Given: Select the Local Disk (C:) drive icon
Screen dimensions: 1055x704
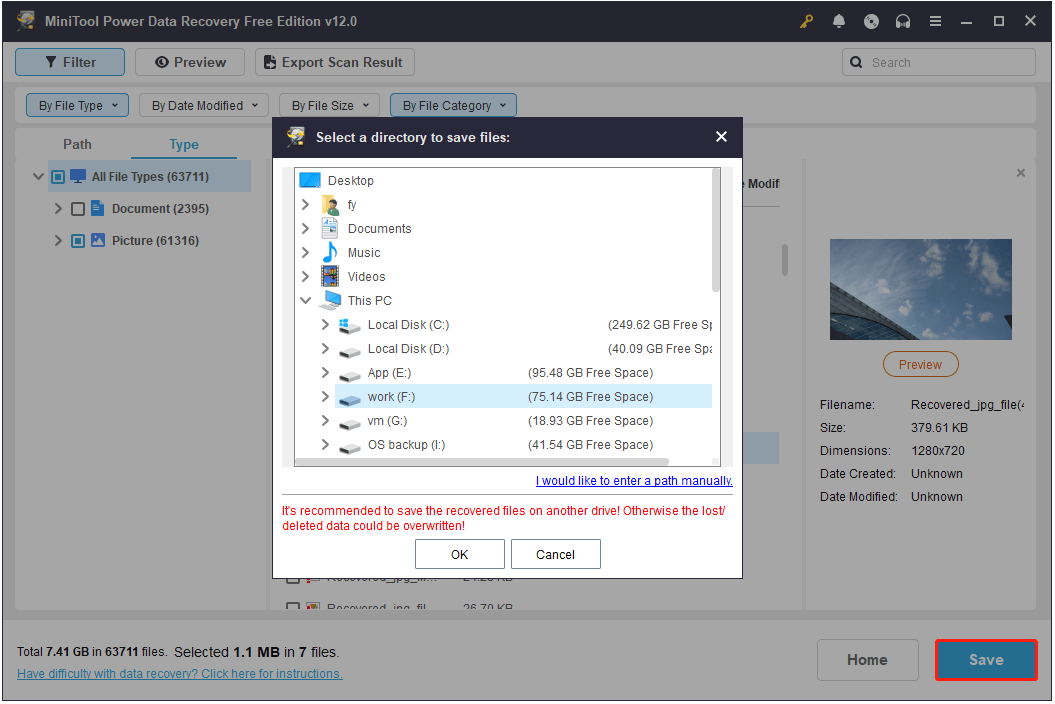Looking at the screenshot, I should pos(349,325).
